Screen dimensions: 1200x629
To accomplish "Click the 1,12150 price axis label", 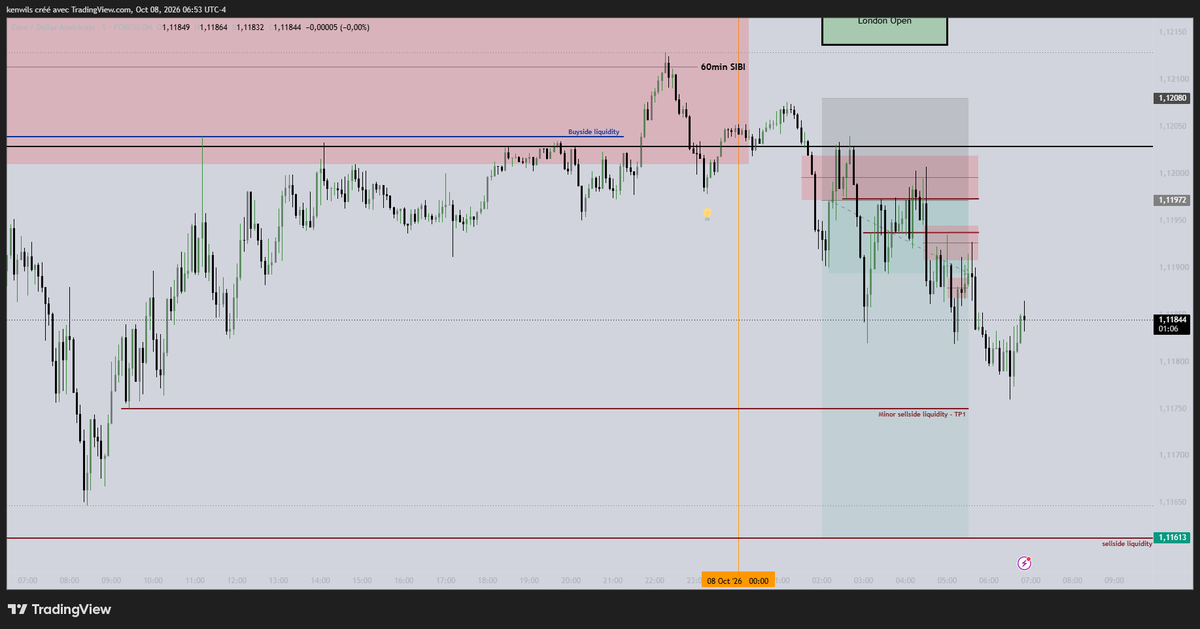I will pyautogui.click(x=1172, y=32).
